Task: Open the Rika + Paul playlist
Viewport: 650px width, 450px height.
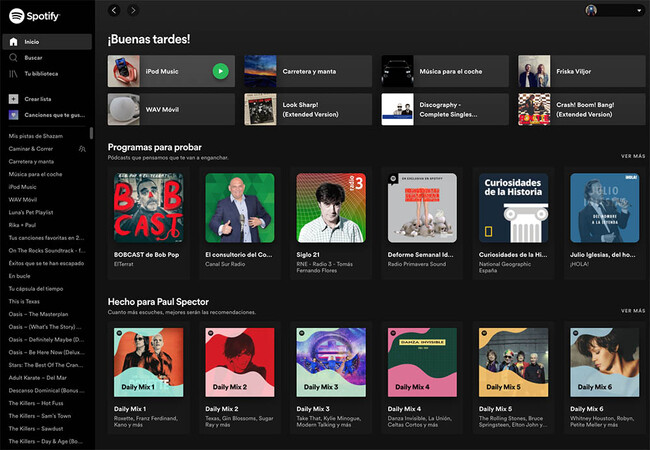Action: click(x=22, y=225)
